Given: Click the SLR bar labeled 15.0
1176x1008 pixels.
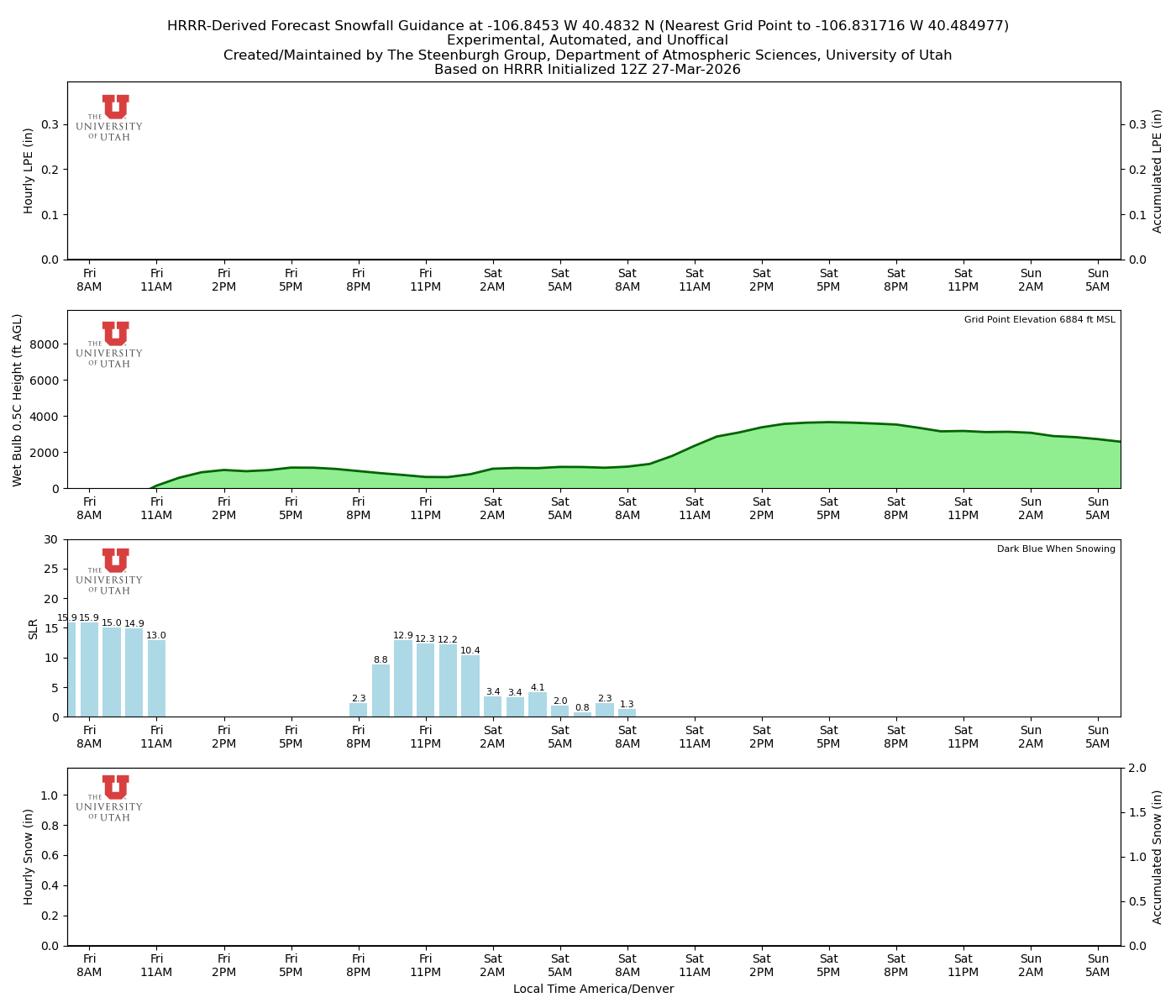Looking at the screenshot, I should [x=112, y=672].
